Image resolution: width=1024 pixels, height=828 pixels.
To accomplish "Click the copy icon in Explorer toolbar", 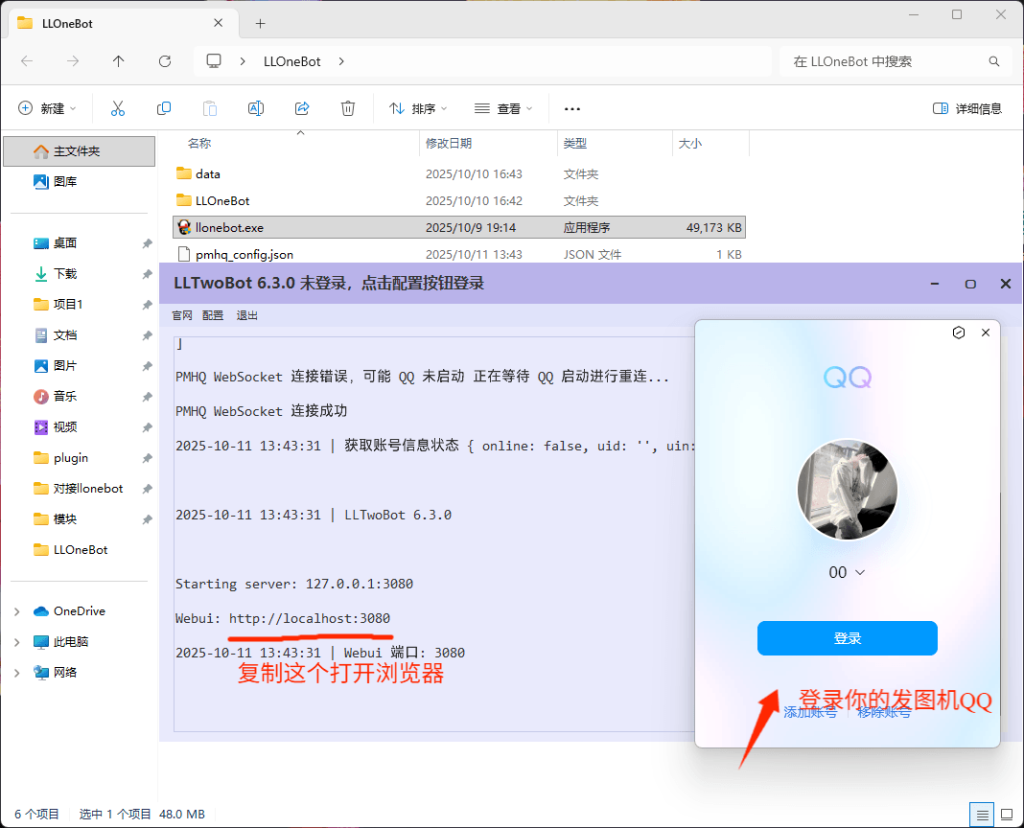I will click(x=164, y=108).
